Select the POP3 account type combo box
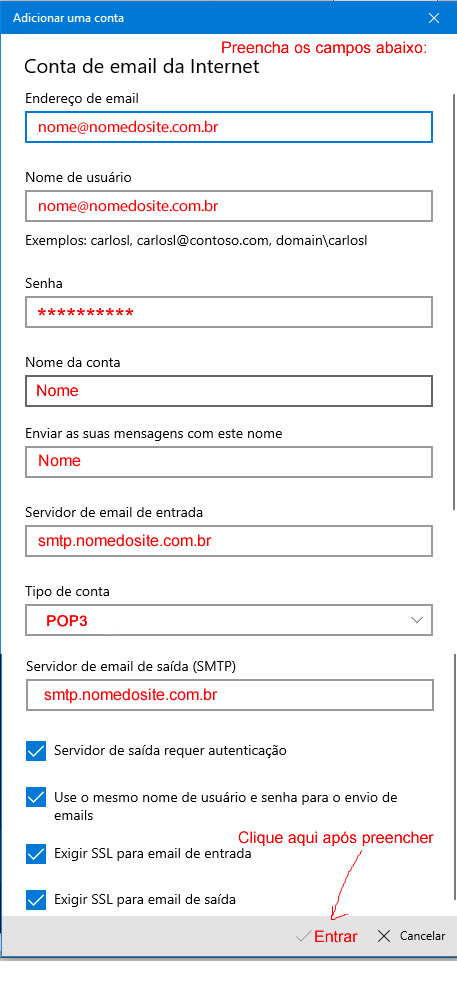Screen dimensions: 457x988 (x=229, y=620)
